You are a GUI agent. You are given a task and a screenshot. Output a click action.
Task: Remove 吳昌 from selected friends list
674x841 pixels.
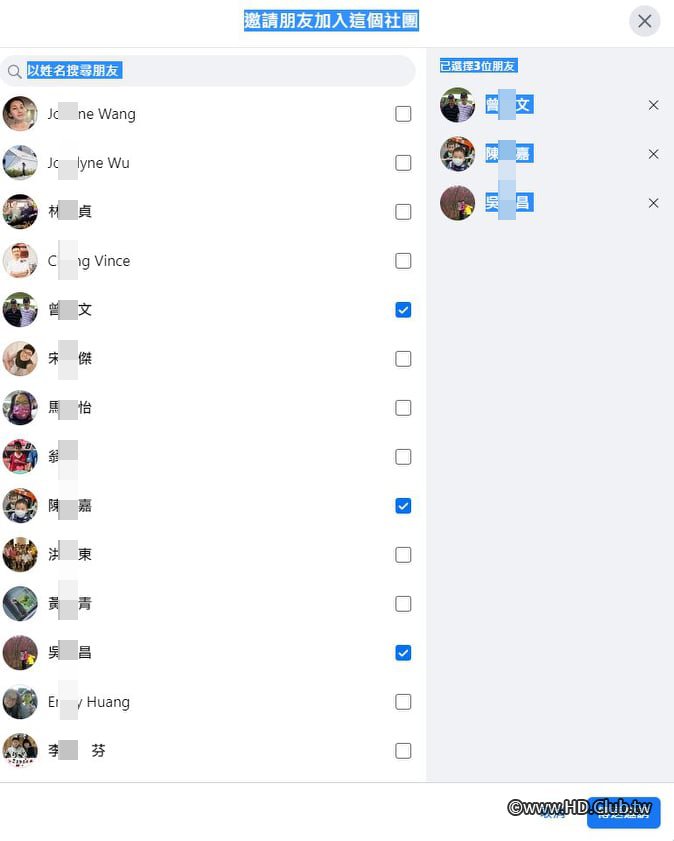click(653, 203)
